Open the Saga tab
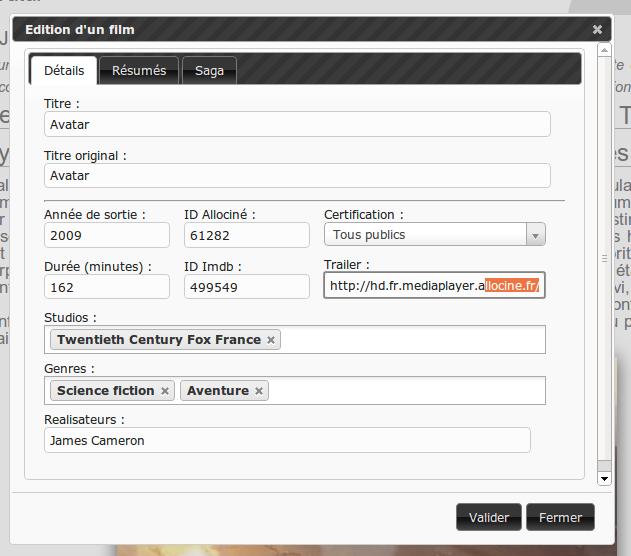 click(x=209, y=70)
